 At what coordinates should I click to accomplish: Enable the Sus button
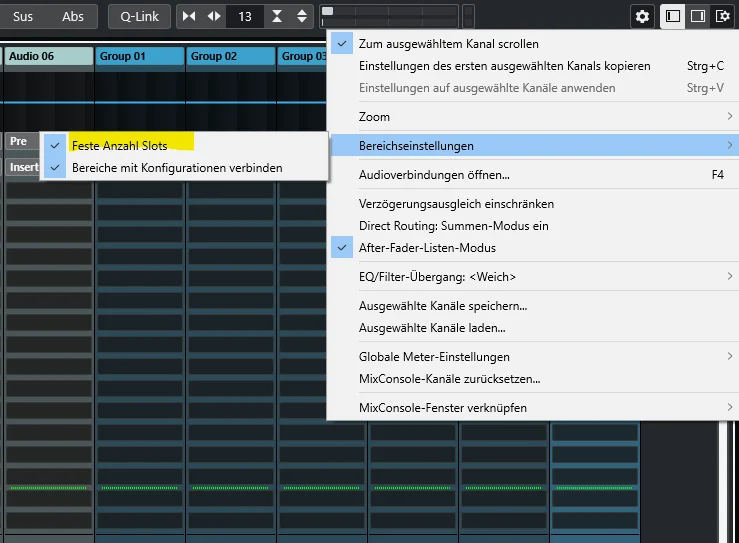click(23, 16)
